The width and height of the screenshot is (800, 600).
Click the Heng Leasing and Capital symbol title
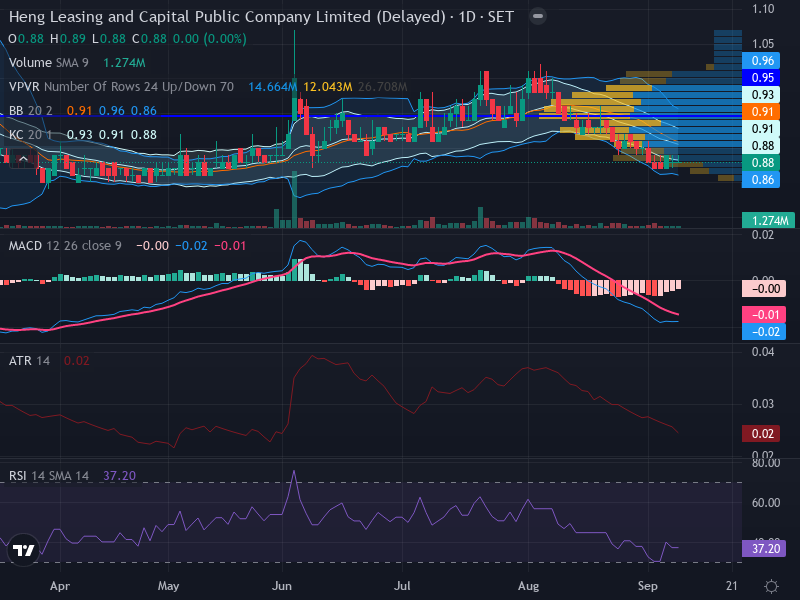point(227,17)
